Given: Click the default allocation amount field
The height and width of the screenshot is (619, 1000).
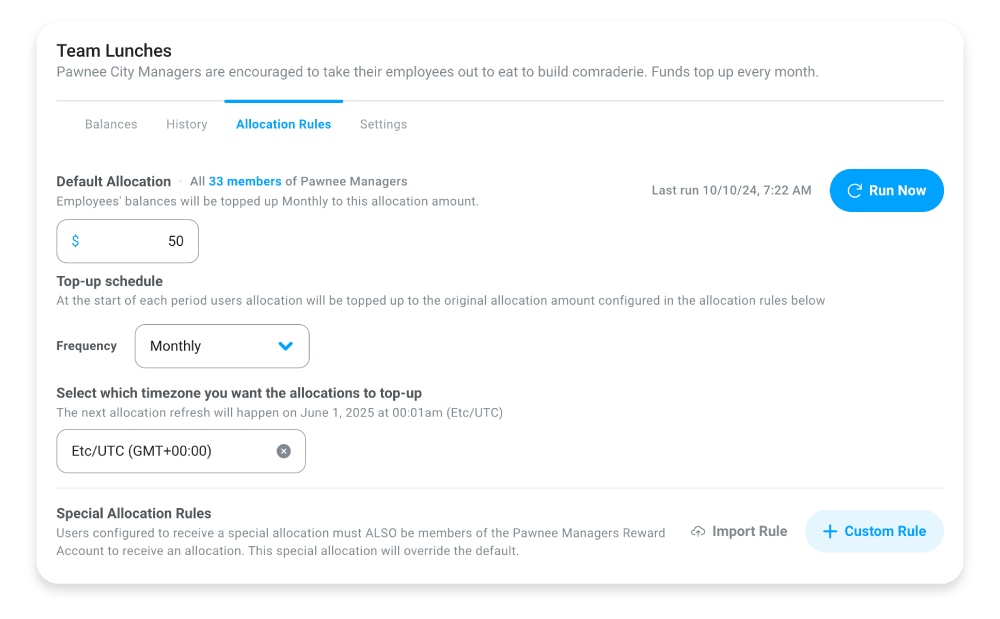Looking at the screenshot, I should 150,241.
